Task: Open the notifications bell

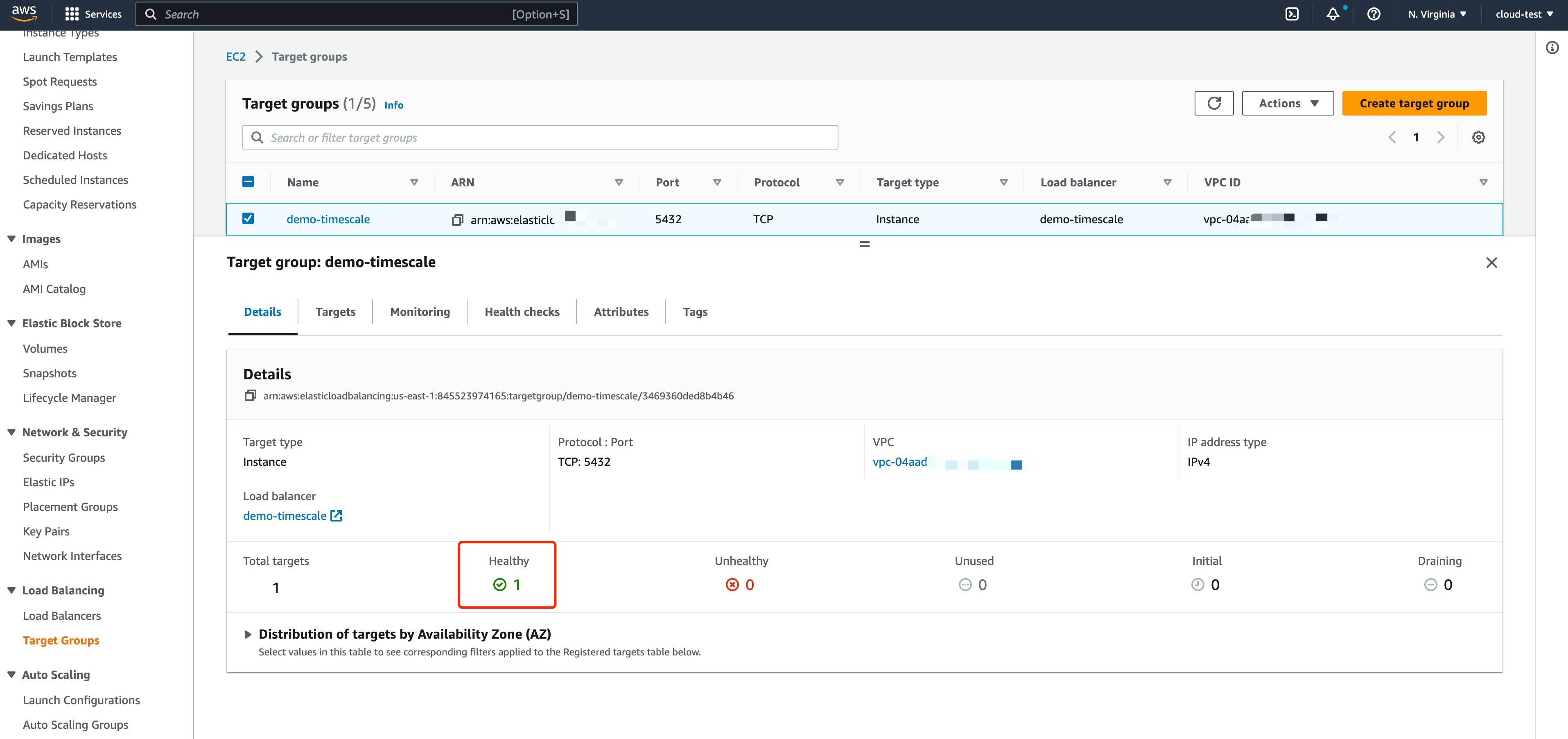Action: click(1333, 14)
